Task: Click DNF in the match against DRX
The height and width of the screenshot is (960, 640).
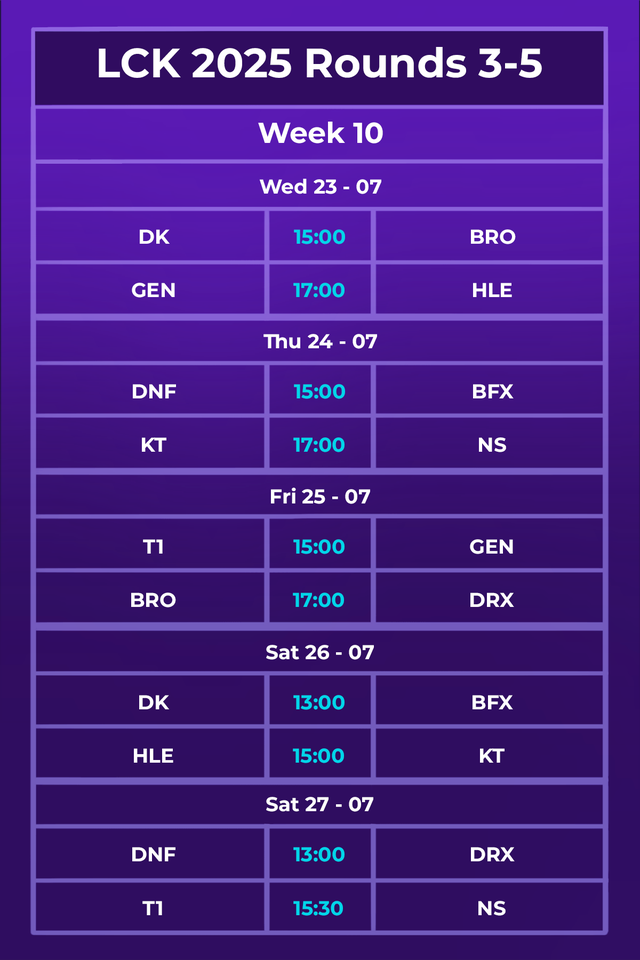Action: click(153, 855)
